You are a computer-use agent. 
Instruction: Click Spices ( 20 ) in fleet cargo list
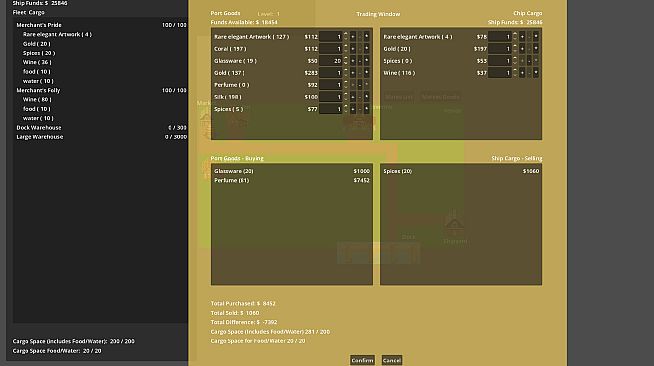pos(39,53)
